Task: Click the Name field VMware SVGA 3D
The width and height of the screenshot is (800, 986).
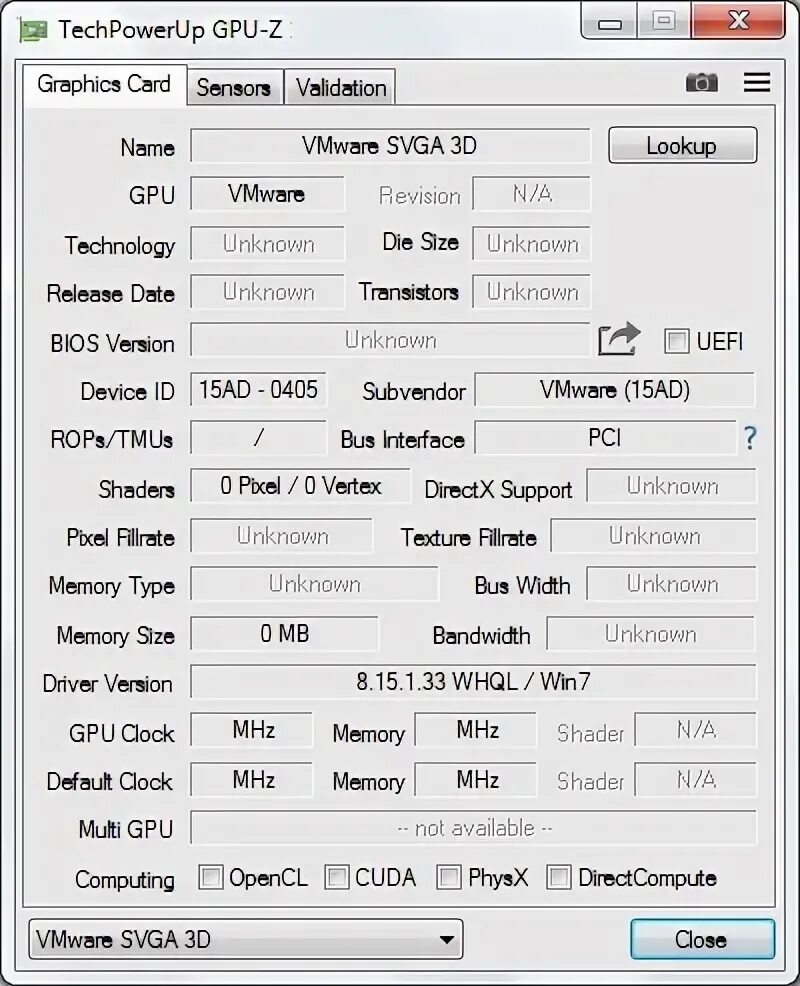Action: (x=390, y=146)
